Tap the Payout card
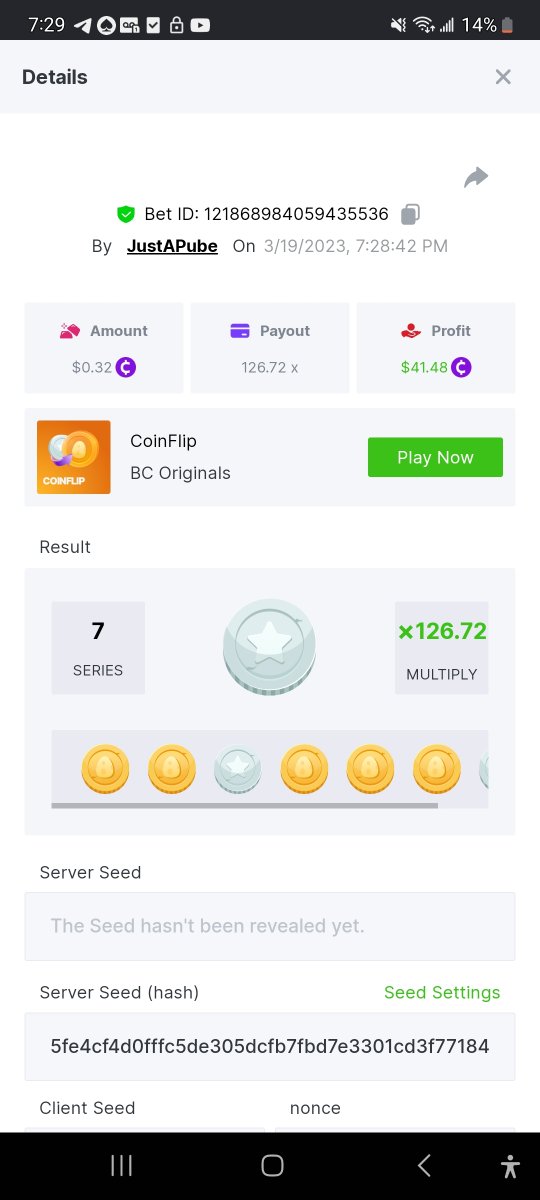This screenshot has height=1200, width=540. tap(270, 348)
